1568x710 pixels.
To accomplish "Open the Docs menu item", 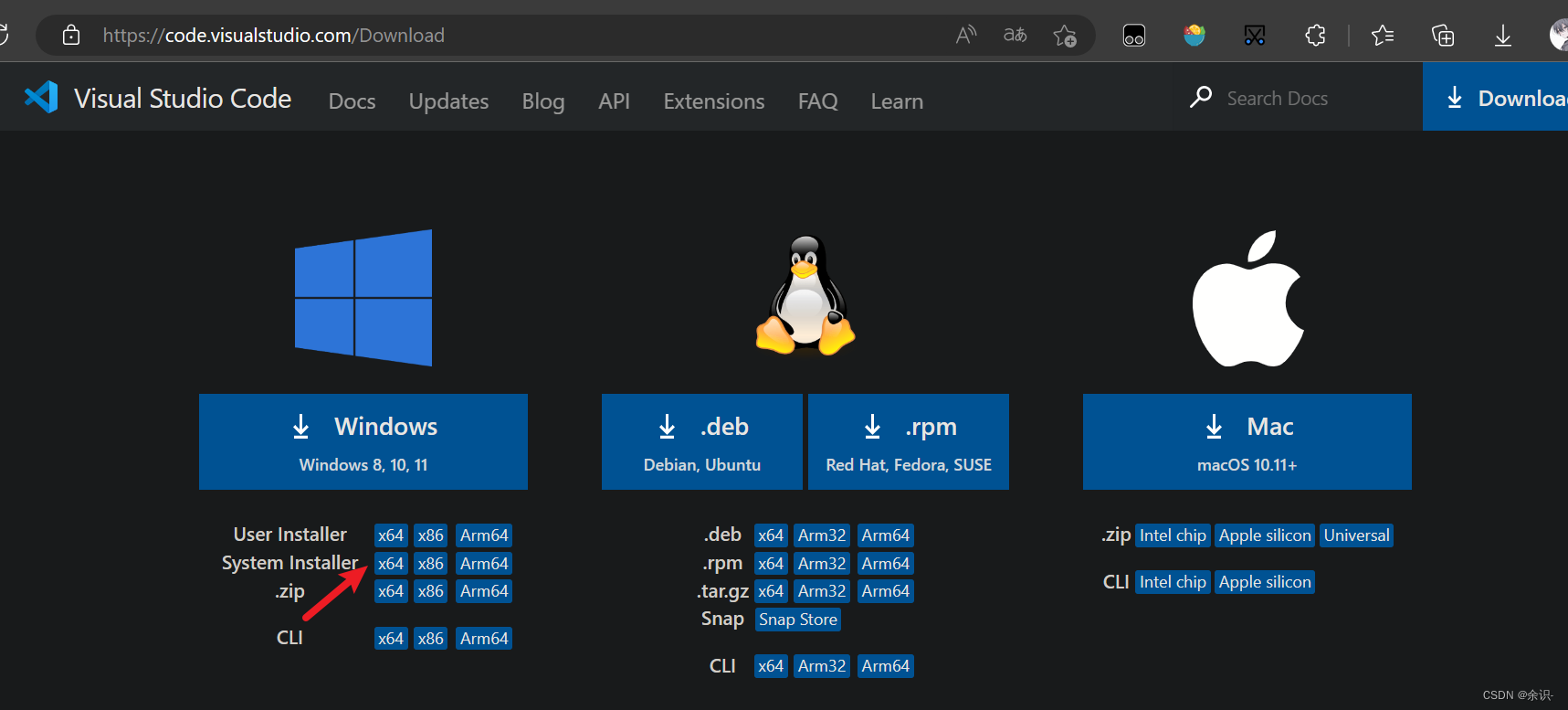I will 353,101.
